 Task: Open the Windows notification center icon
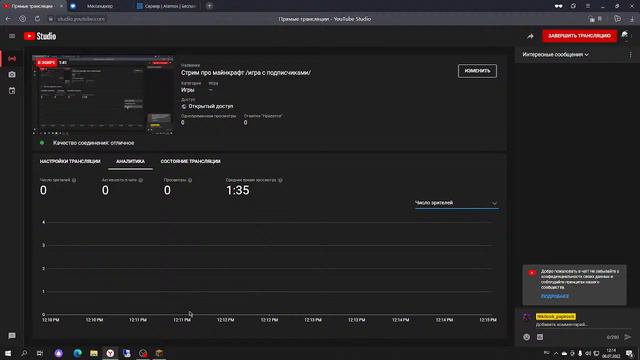click(x=629, y=353)
